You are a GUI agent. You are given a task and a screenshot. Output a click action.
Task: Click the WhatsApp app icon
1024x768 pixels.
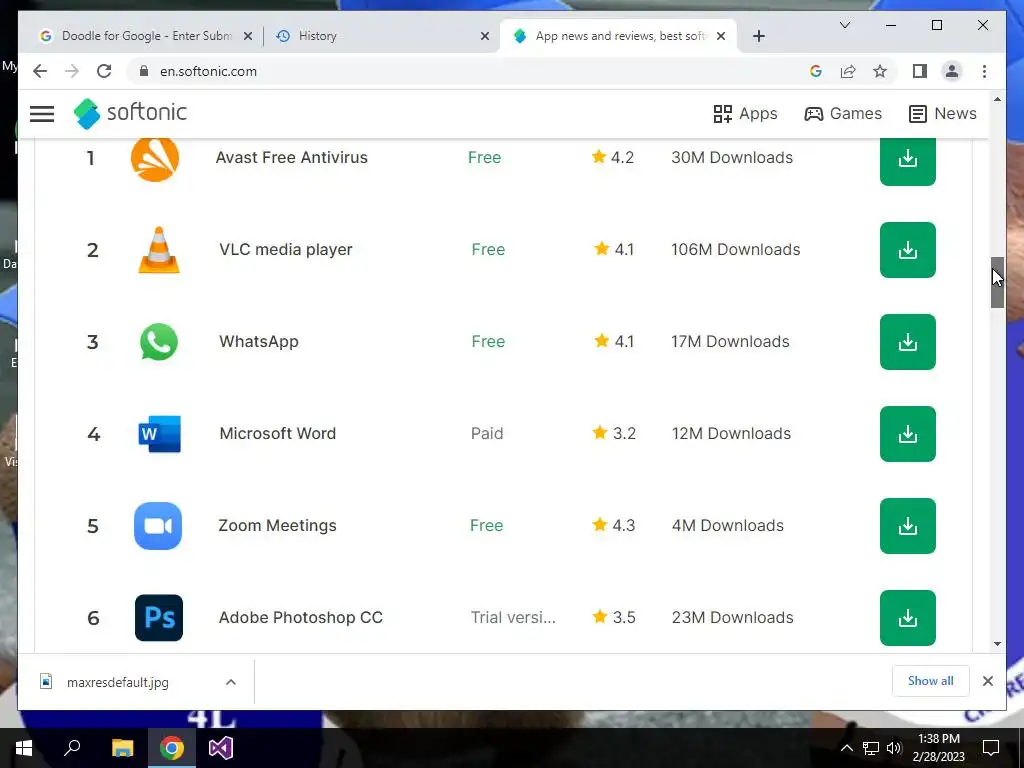(159, 342)
